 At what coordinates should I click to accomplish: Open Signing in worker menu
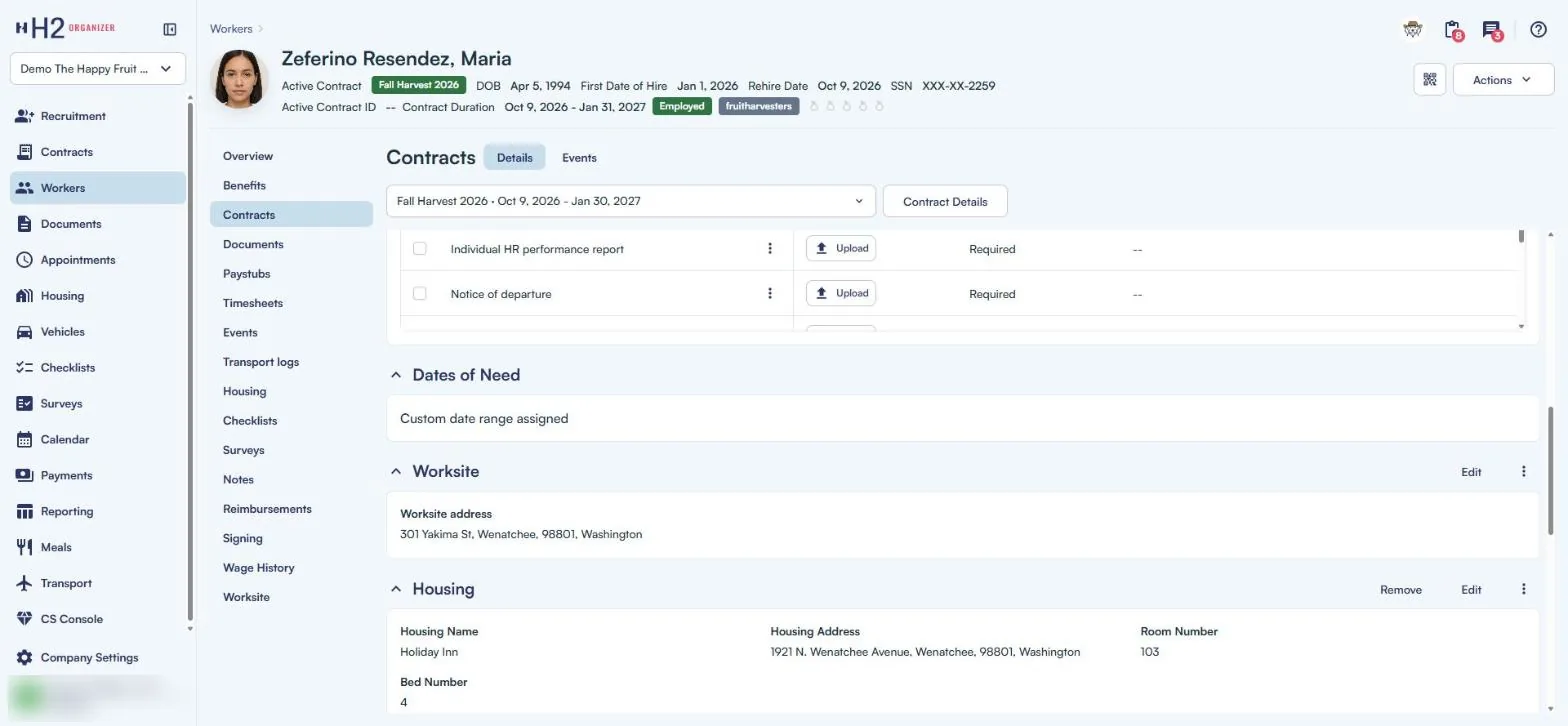243,538
